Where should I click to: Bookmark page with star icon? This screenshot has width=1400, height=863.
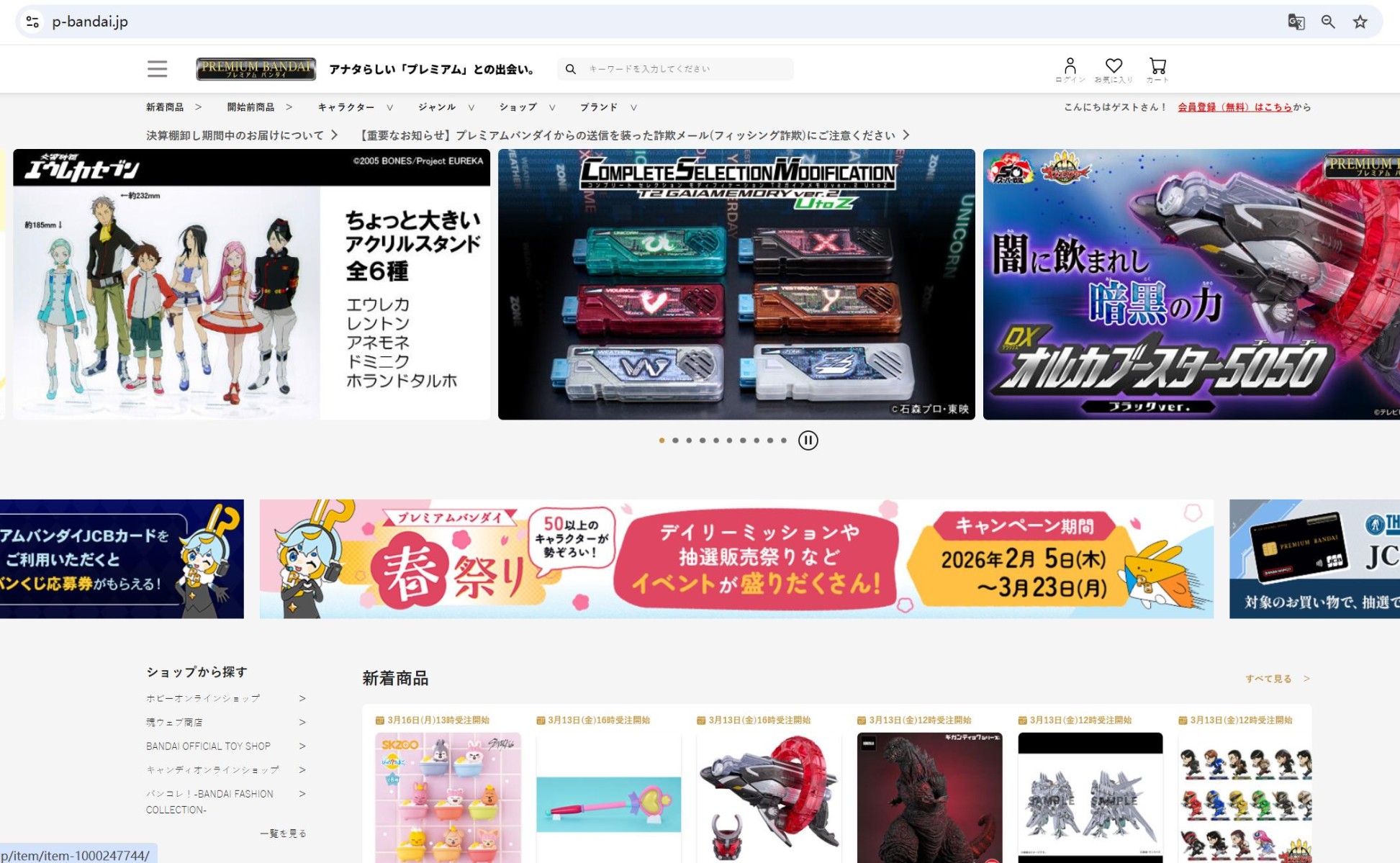pyautogui.click(x=1360, y=22)
